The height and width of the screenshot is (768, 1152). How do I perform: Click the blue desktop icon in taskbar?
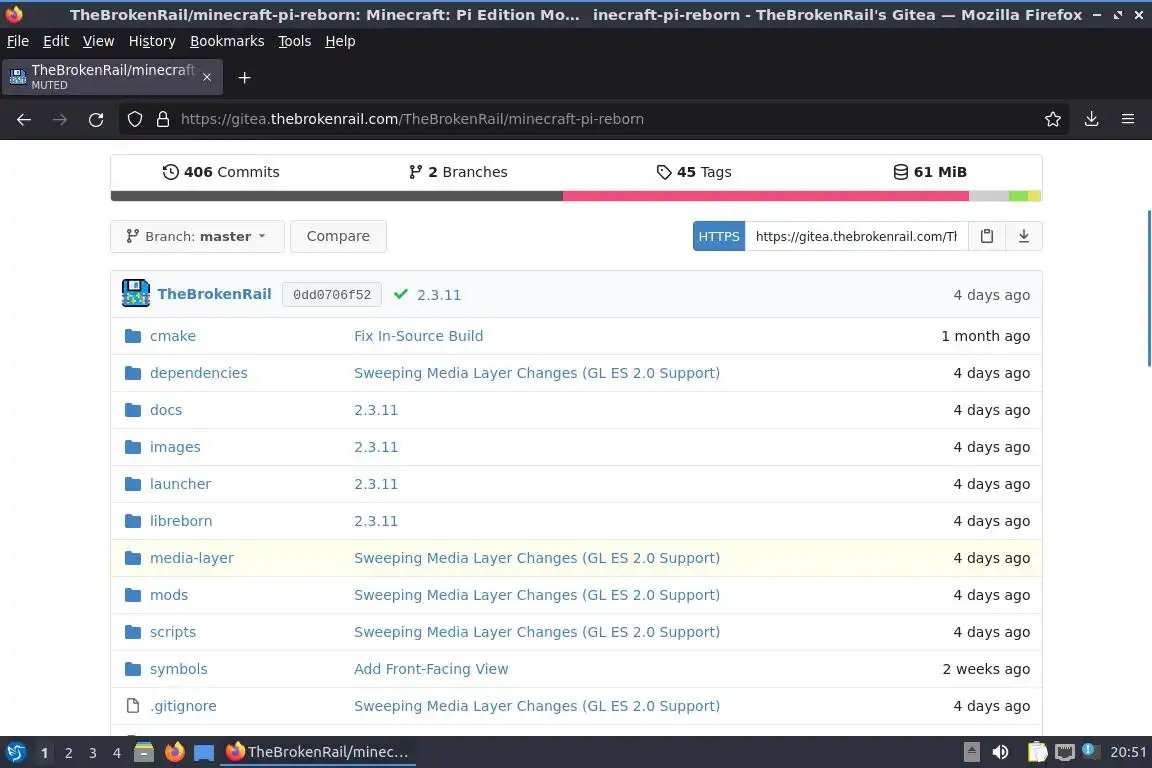click(x=204, y=753)
